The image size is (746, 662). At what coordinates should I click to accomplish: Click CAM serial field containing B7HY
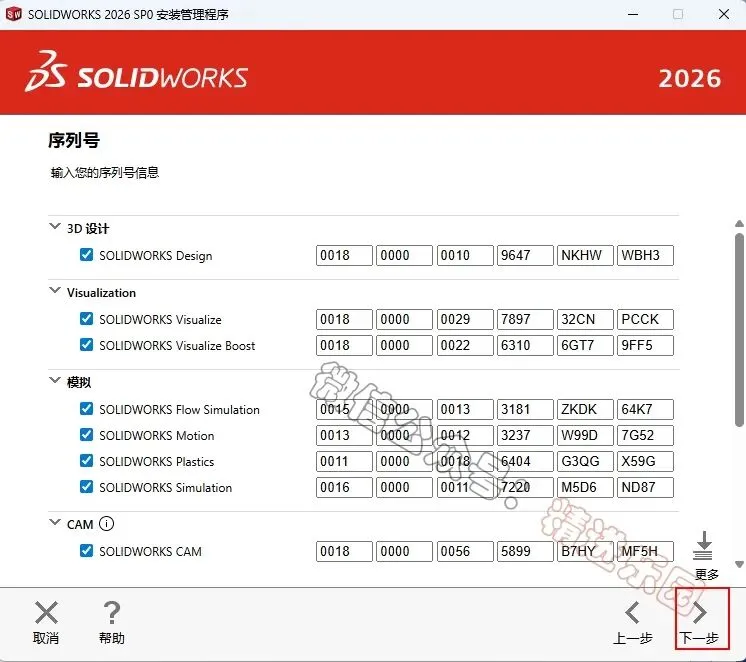point(585,552)
